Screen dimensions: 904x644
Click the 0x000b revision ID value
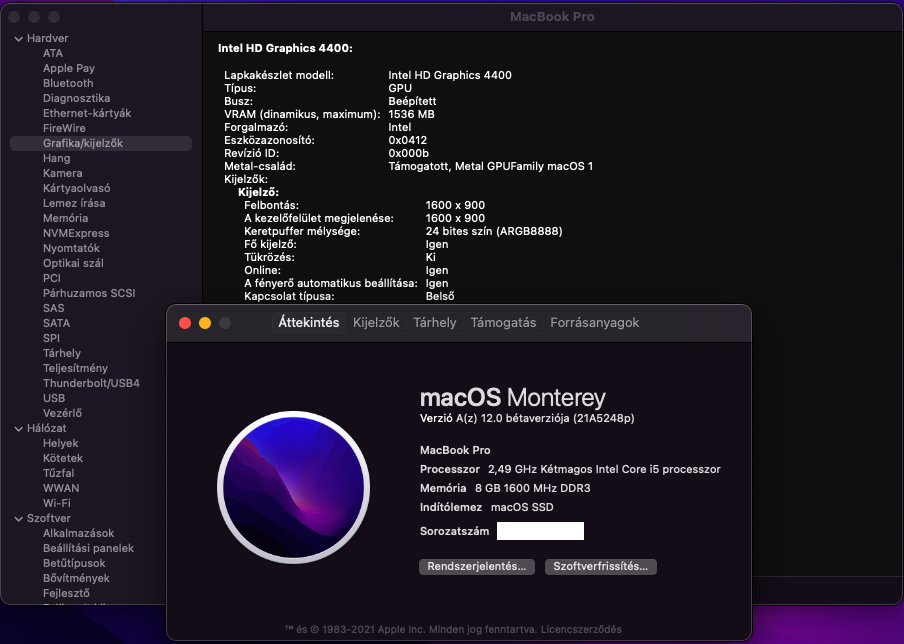pos(408,153)
